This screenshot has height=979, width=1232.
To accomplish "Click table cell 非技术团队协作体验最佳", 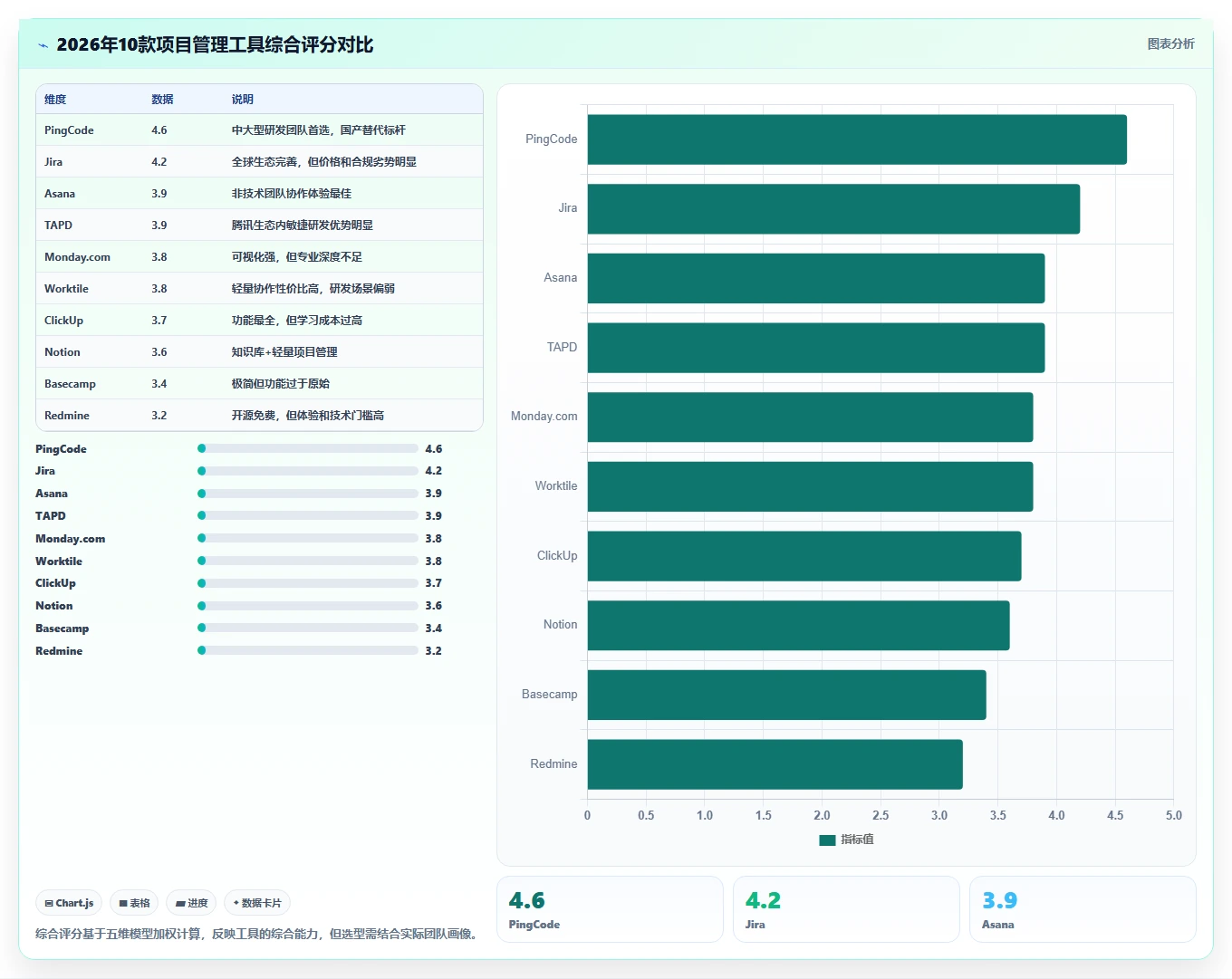I will (291, 194).
